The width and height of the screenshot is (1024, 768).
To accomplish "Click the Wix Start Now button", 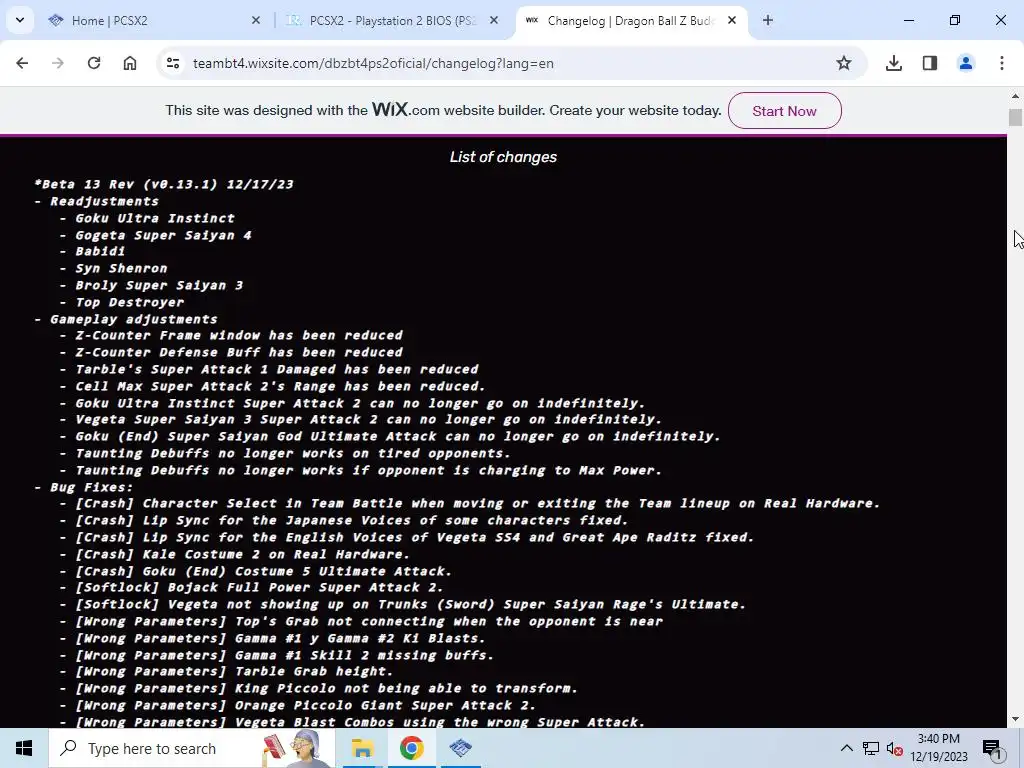I will point(784,110).
